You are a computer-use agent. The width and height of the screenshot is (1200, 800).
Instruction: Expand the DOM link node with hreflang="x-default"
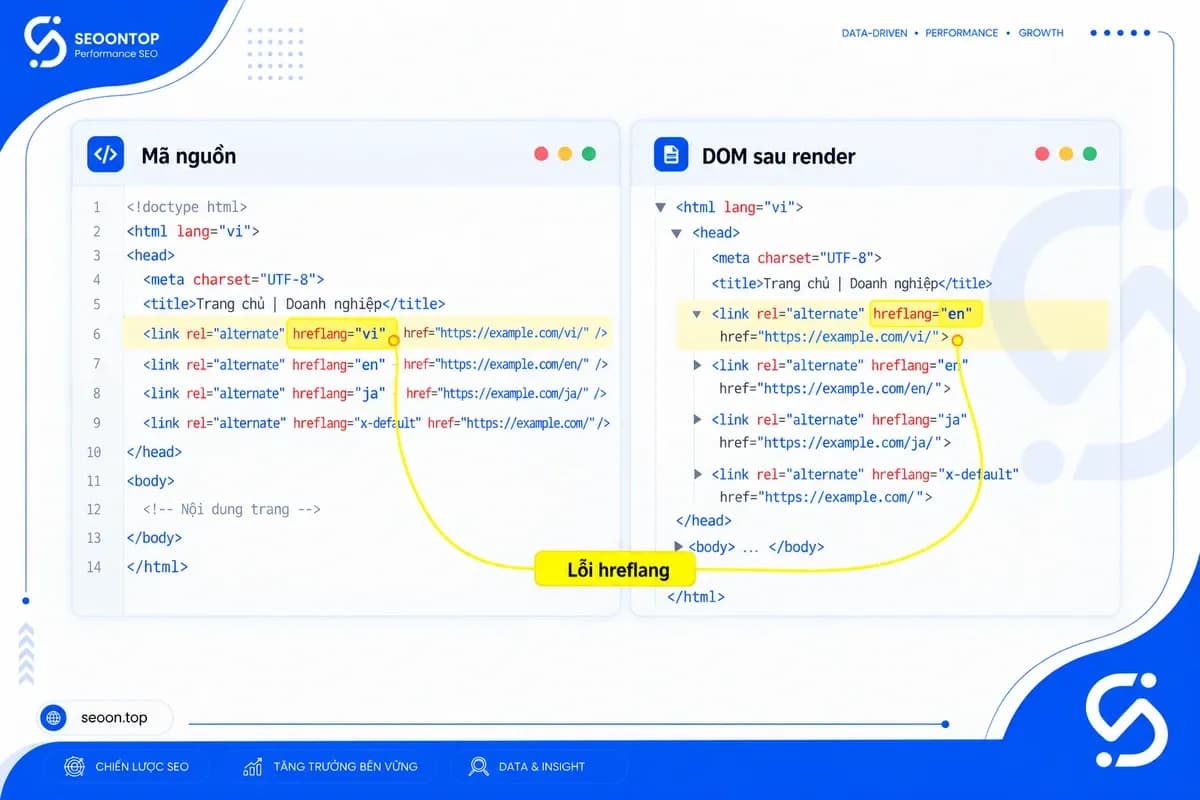tap(698, 474)
